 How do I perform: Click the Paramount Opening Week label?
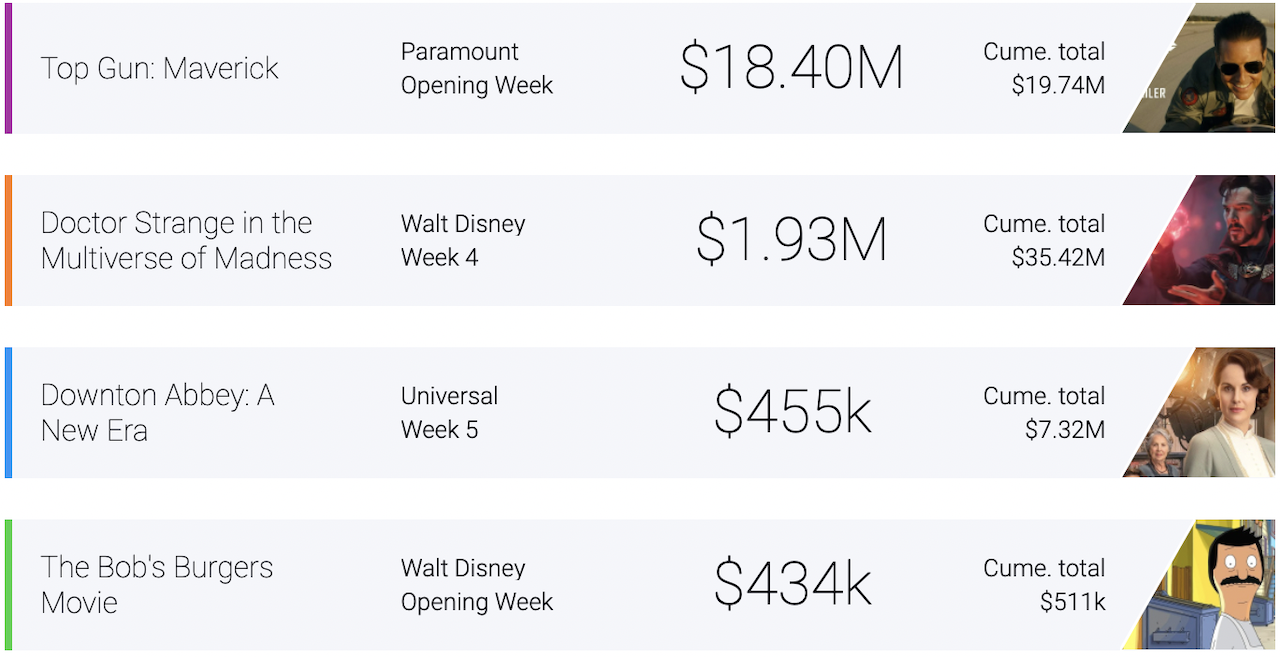pyautogui.click(x=477, y=68)
